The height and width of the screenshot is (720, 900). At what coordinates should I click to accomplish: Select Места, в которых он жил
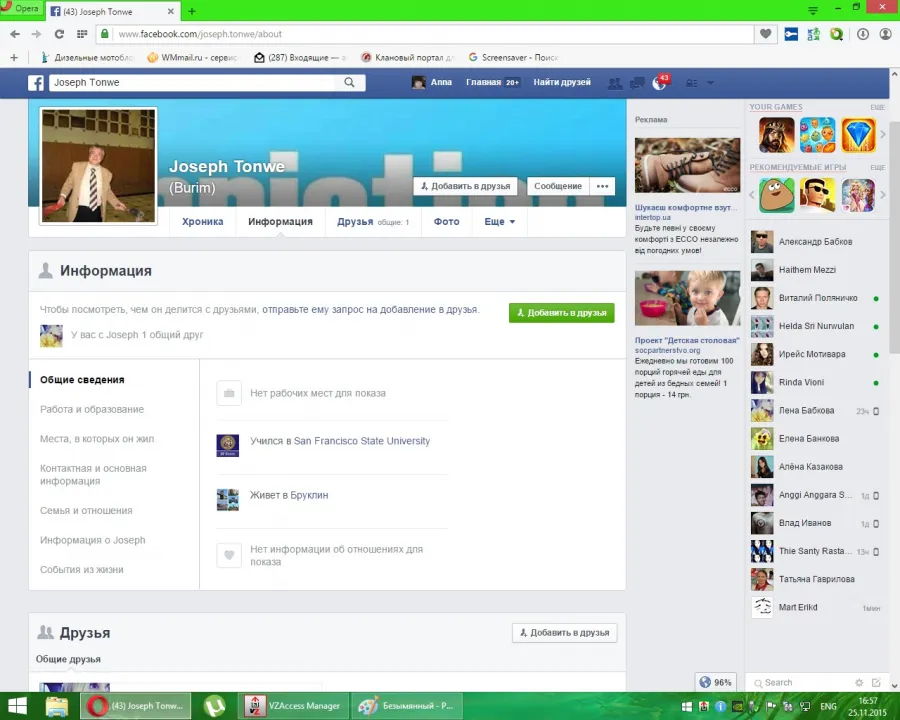[x=97, y=439]
